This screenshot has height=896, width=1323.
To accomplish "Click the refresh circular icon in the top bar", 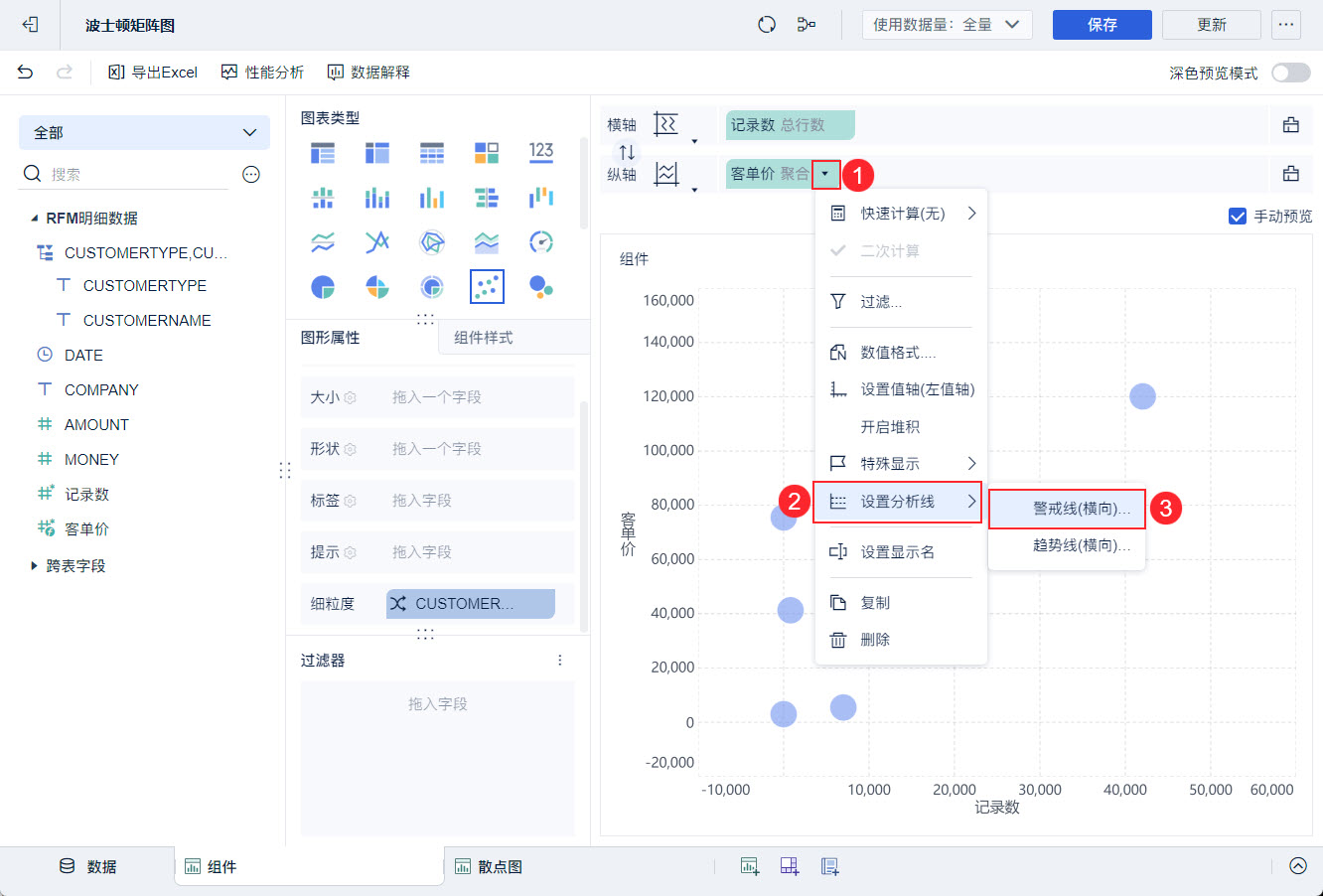I will pyautogui.click(x=767, y=25).
